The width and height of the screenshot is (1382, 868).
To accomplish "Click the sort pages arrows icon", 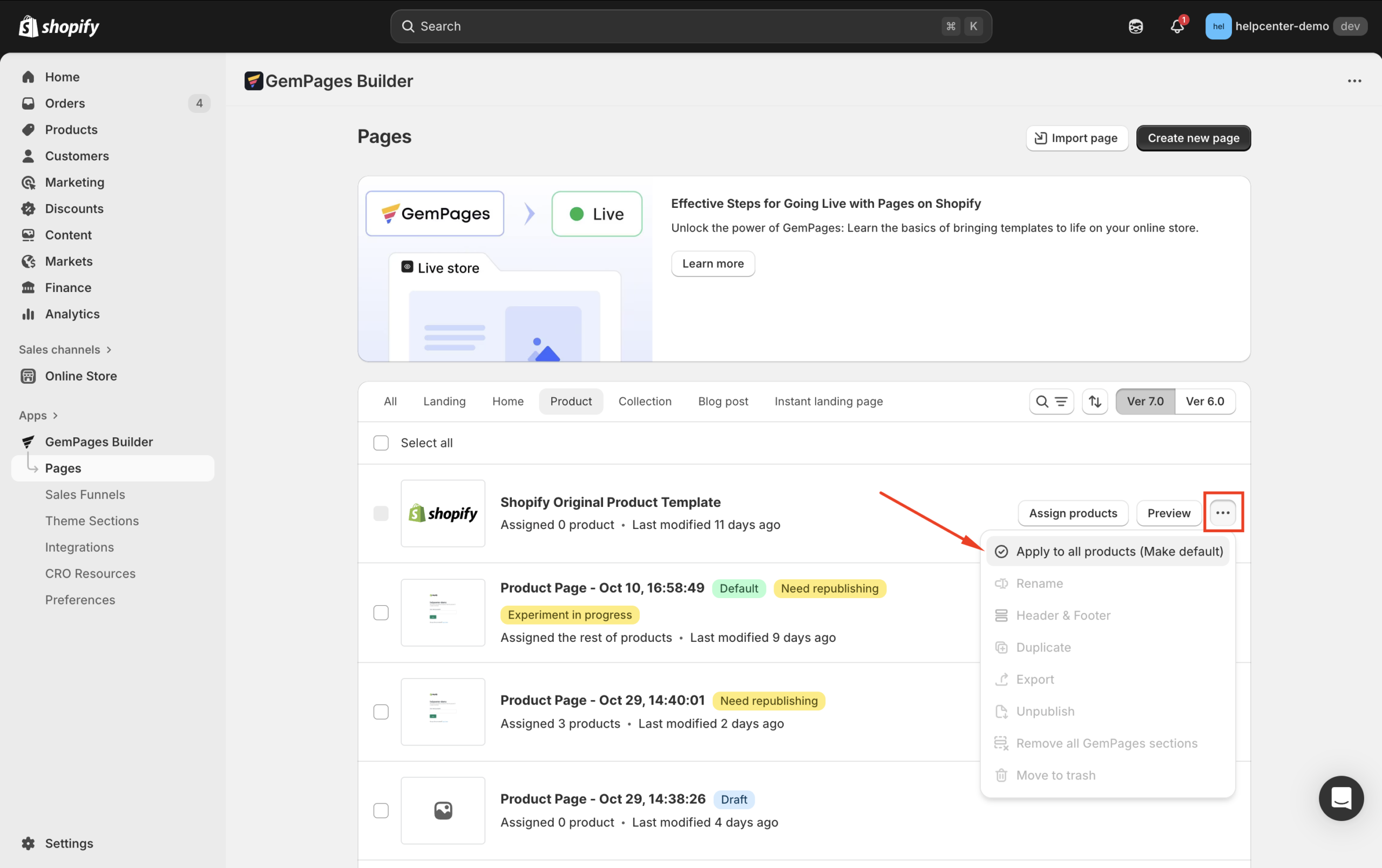I will (x=1094, y=402).
